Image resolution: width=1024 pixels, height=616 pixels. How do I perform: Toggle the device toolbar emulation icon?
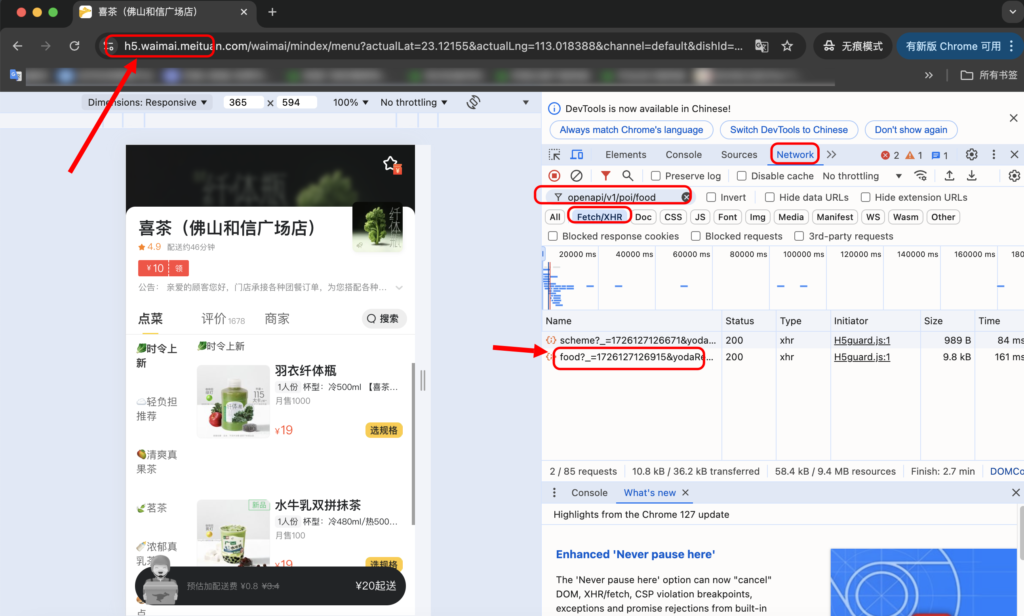pos(576,155)
